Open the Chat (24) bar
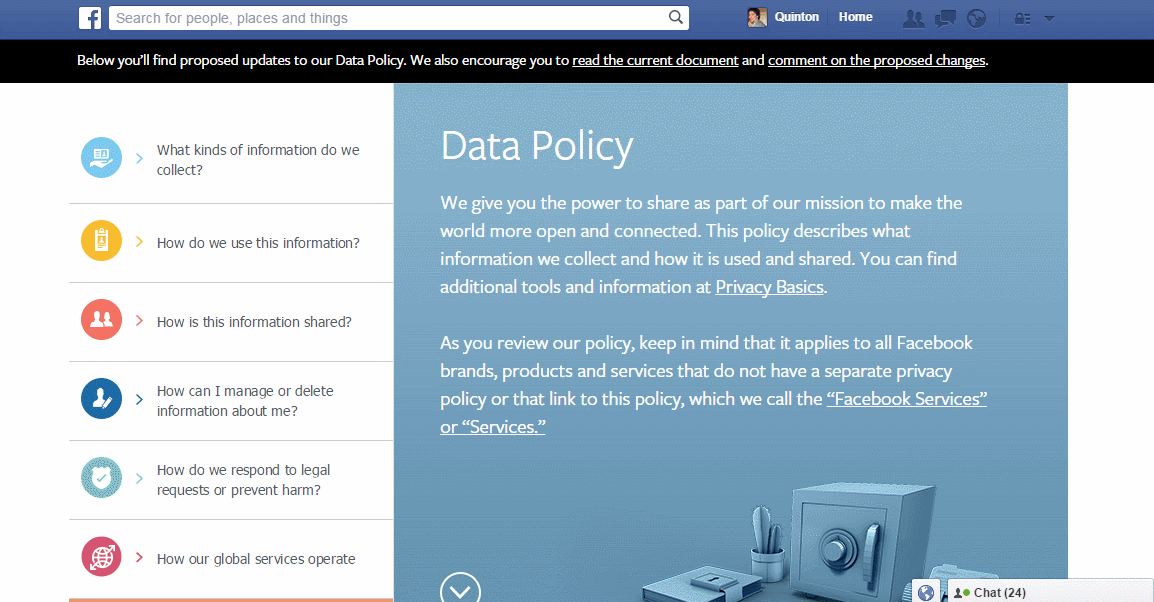Viewport: 1154px width, 602px height. click(1049, 592)
